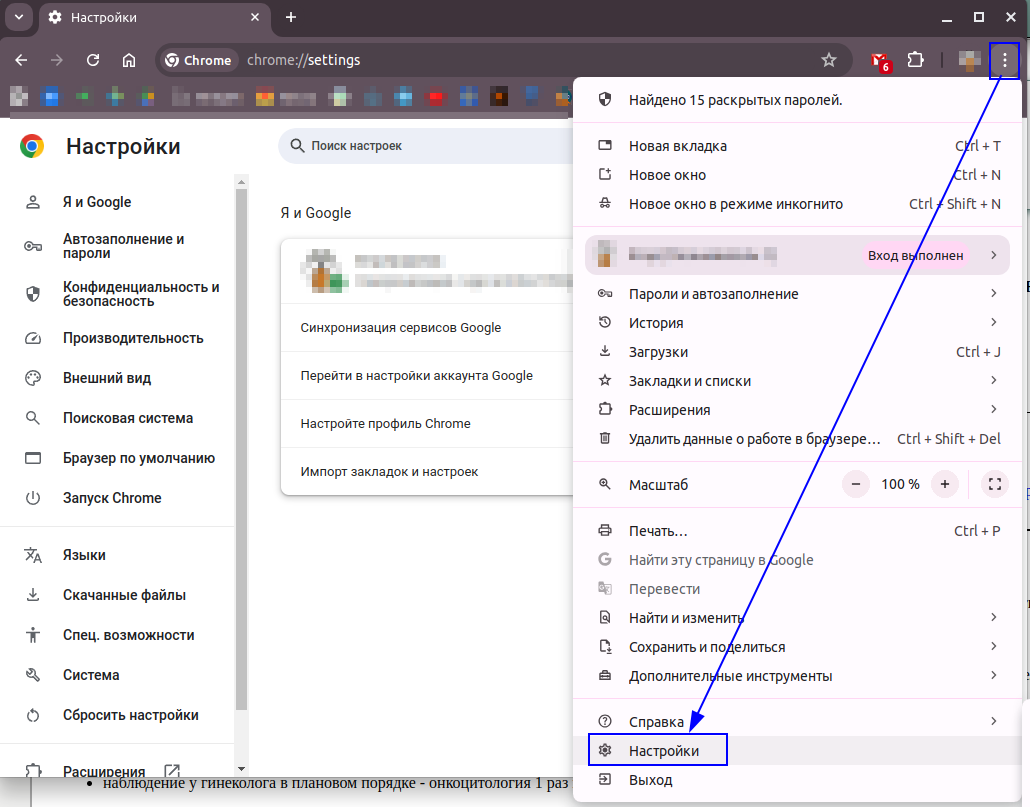Open Конфиденциальность и безопасность in the sidebar

pyautogui.click(x=140, y=293)
